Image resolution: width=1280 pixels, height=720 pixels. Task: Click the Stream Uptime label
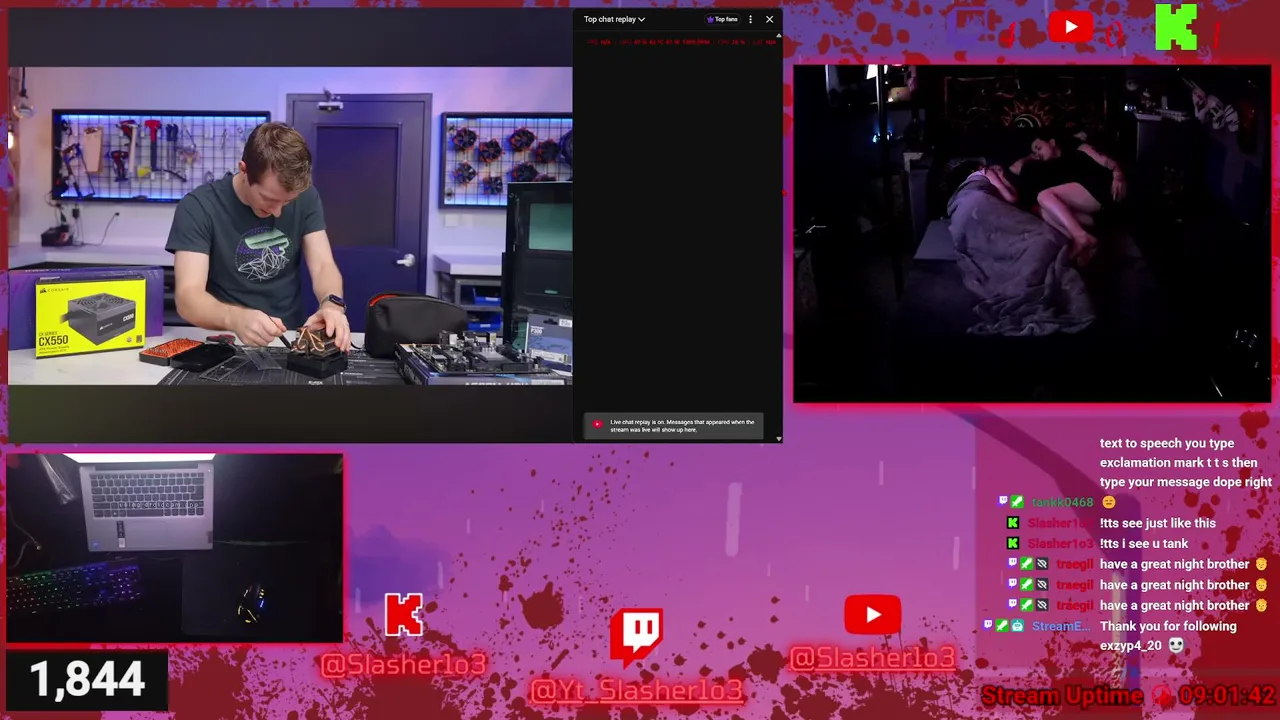click(1062, 695)
